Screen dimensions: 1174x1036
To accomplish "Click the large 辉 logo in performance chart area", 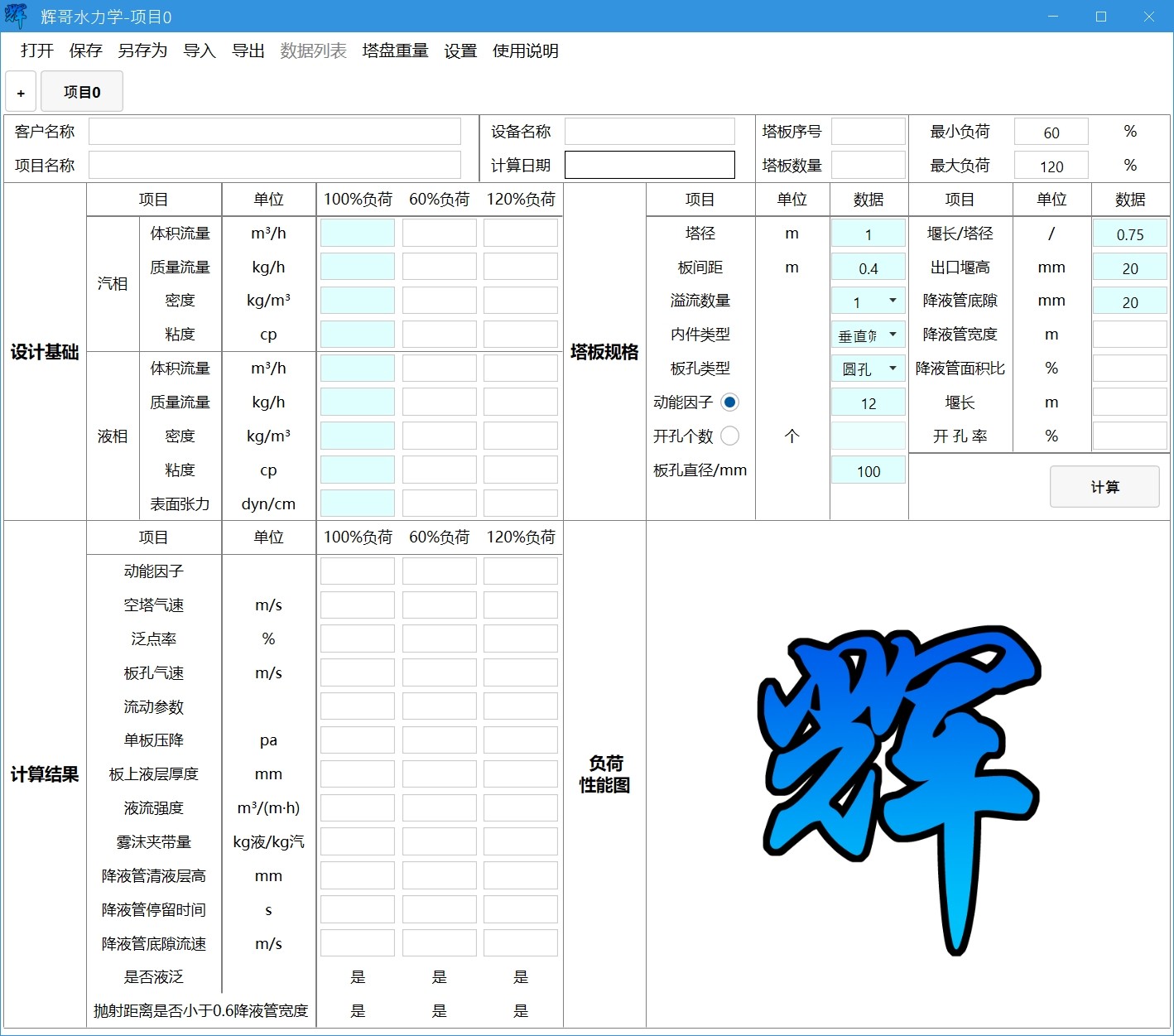I will [x=899, y=789].
